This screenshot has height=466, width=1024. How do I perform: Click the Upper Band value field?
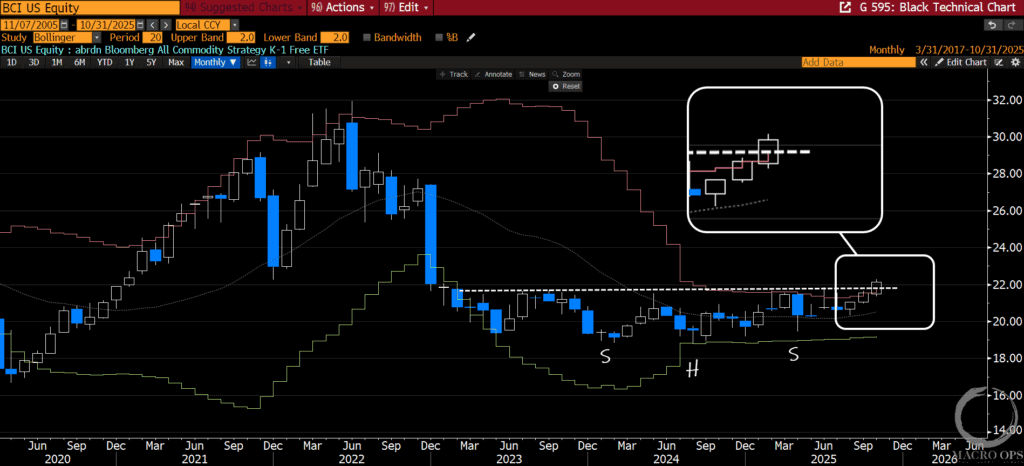coord(240,38)
